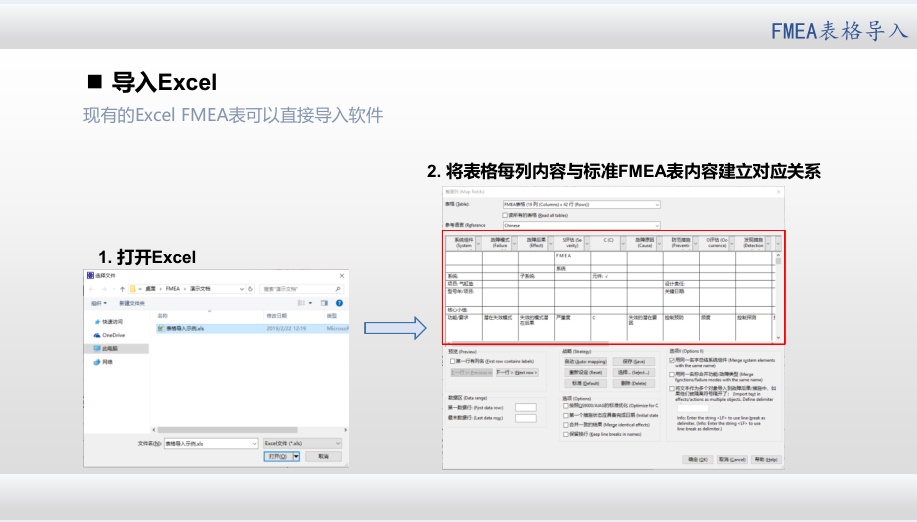Click the First data row input field
Viewport: 917px width, 522px height.
point(526,407)
